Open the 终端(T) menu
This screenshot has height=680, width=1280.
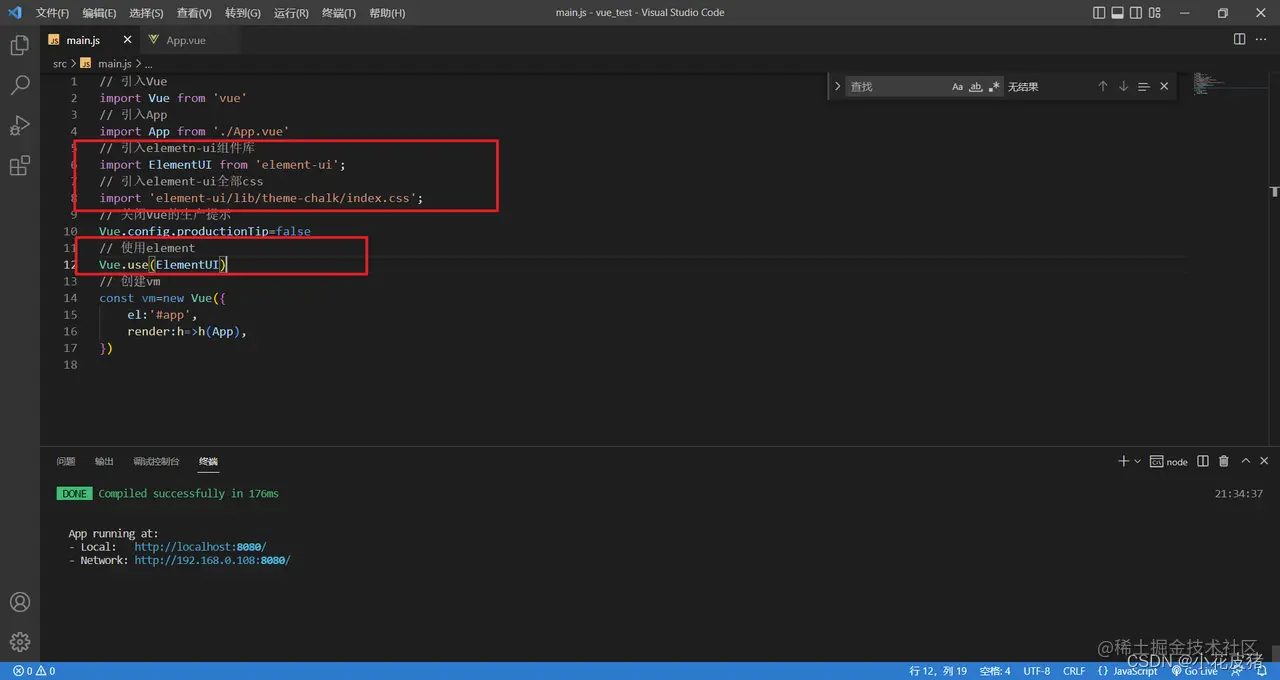tap(339, 13)
